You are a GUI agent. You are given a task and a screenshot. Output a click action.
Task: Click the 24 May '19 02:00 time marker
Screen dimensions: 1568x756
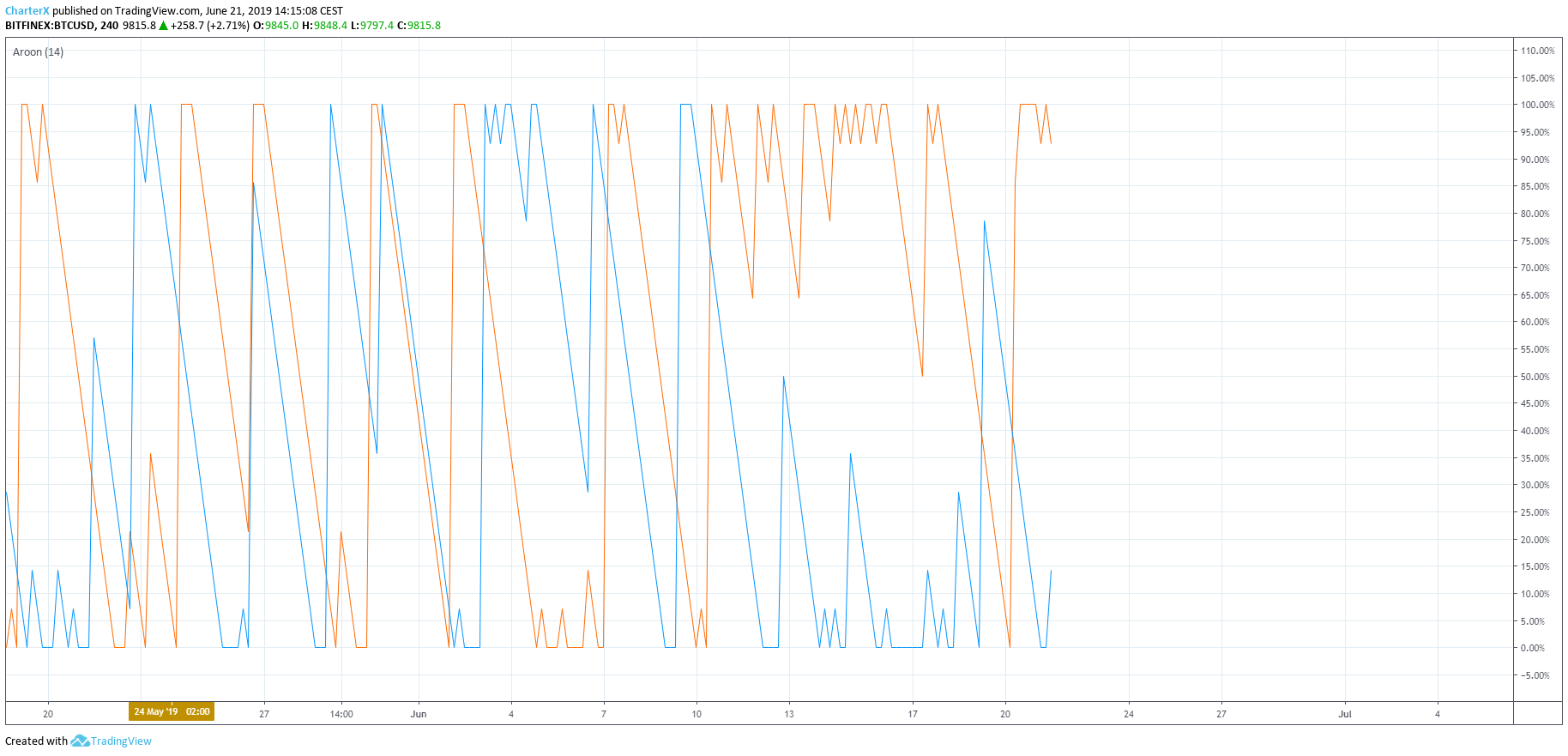(x=172, y=711)
